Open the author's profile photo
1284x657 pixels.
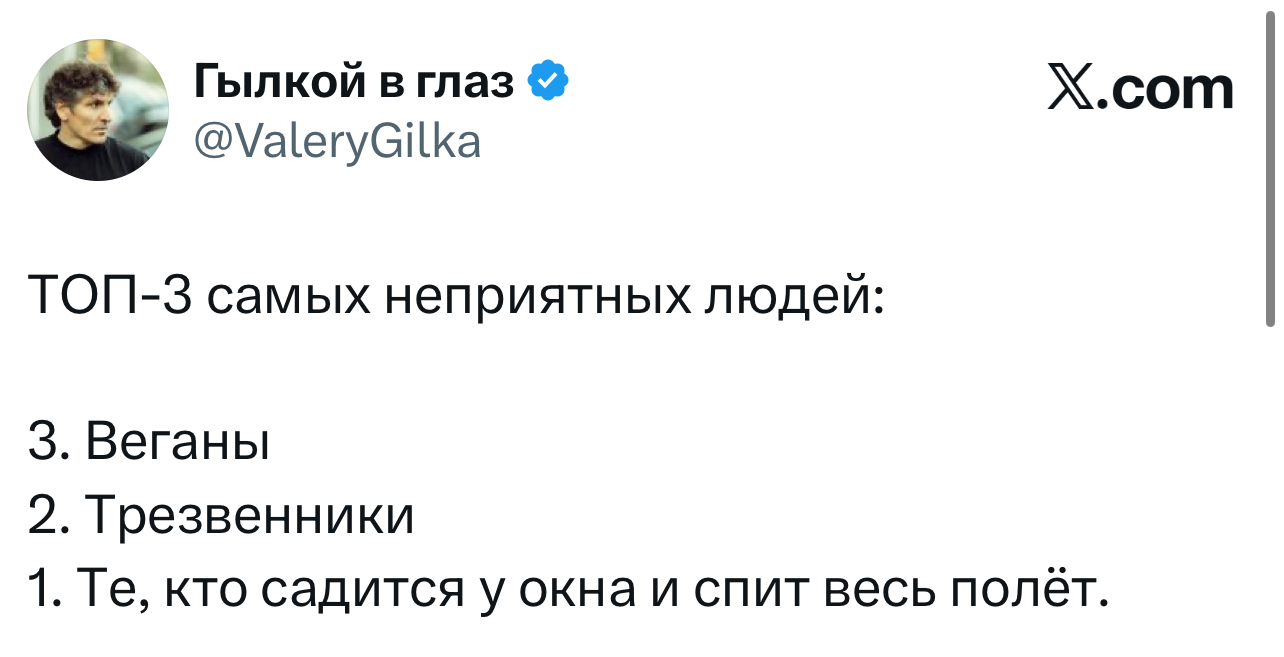[98, 110]
